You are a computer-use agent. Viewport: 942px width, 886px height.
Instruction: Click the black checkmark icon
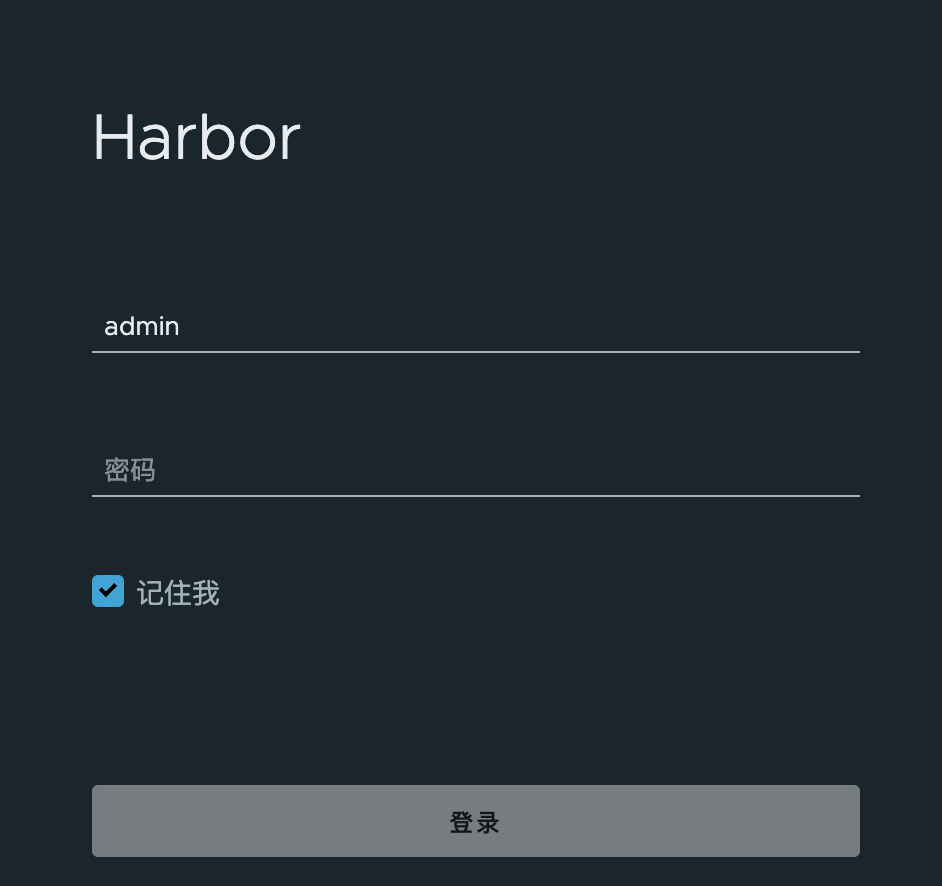tap(108, 590)
